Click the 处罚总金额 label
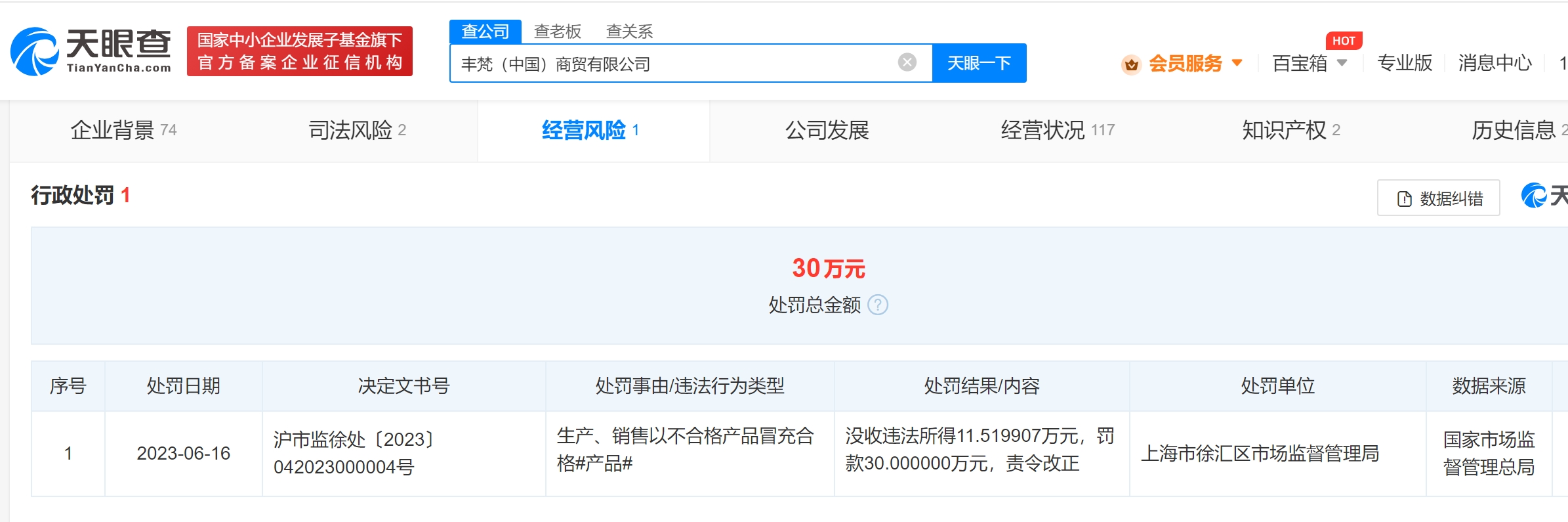The width and height of the screenshot is (1568, 522). pyautogui.click(x=815, y=305)
